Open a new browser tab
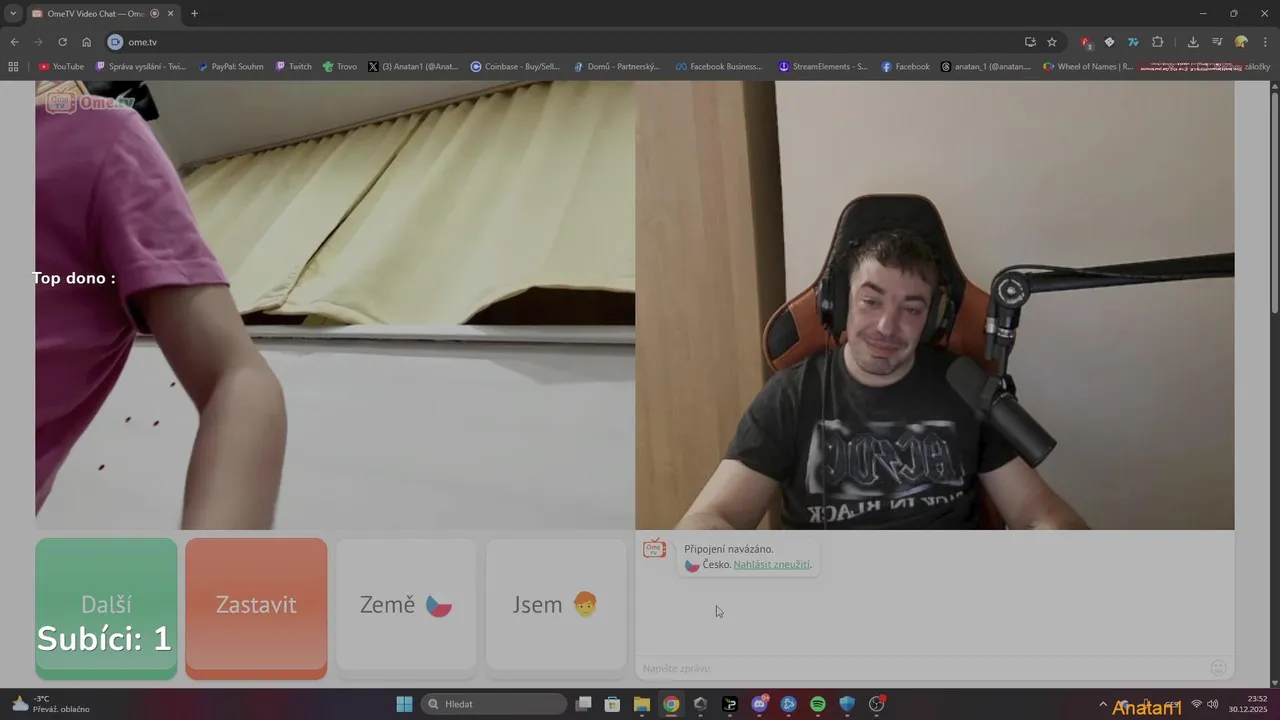The height and width of the screenshot is (720, 1280). coord(194,13)
